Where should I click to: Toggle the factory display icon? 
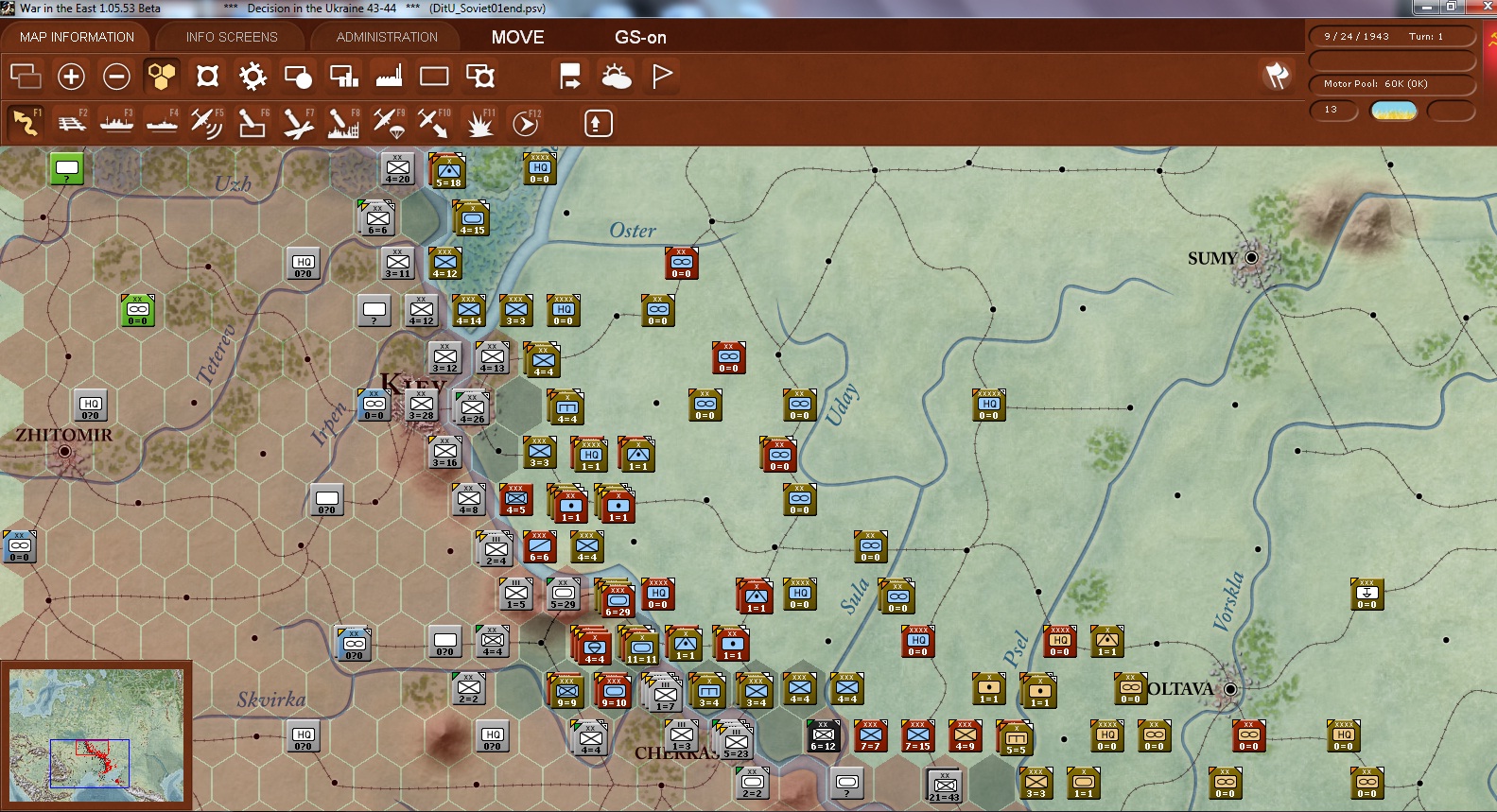[389, 76]
